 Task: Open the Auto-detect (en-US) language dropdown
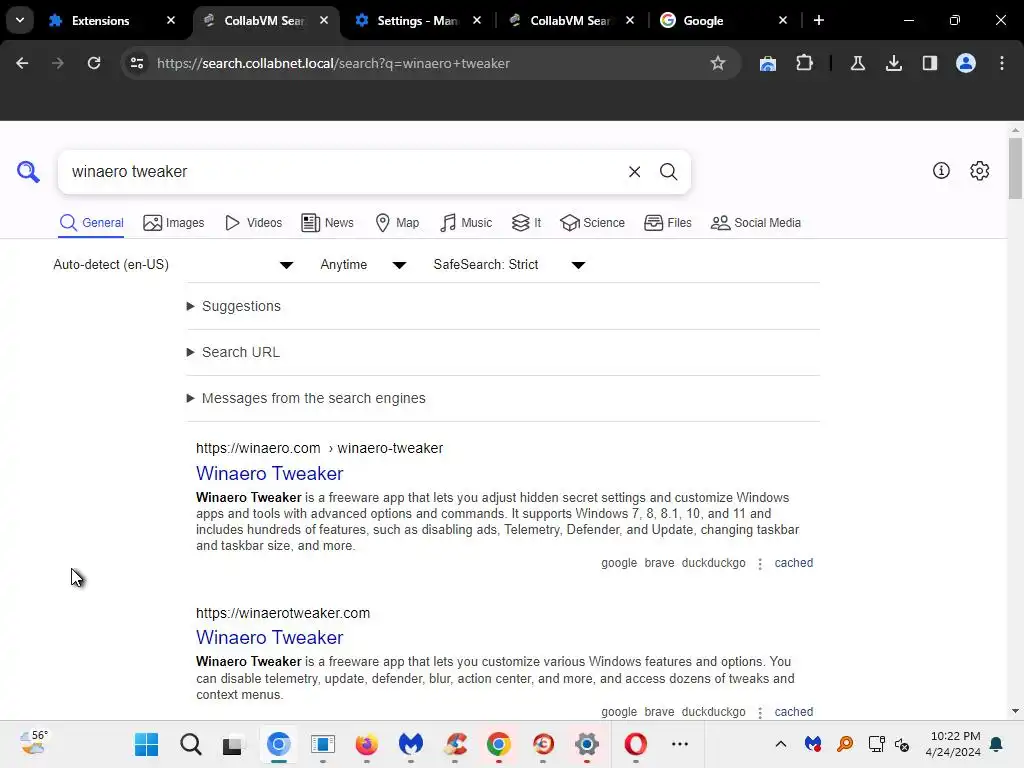[x=173, y=264]
